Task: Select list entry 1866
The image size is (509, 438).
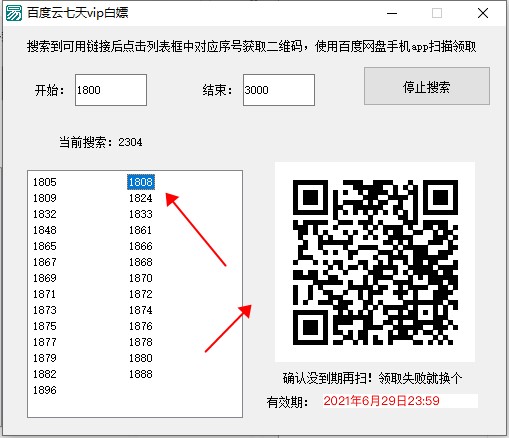Action: 141,246
